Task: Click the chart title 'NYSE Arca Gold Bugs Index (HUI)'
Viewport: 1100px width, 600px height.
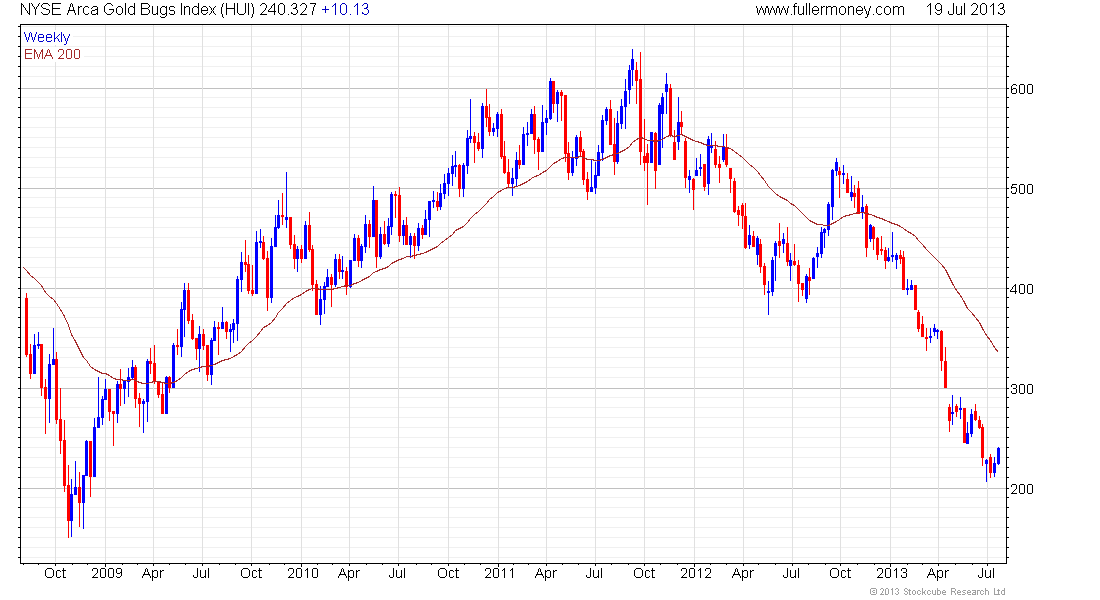Action: click(137, 10)
